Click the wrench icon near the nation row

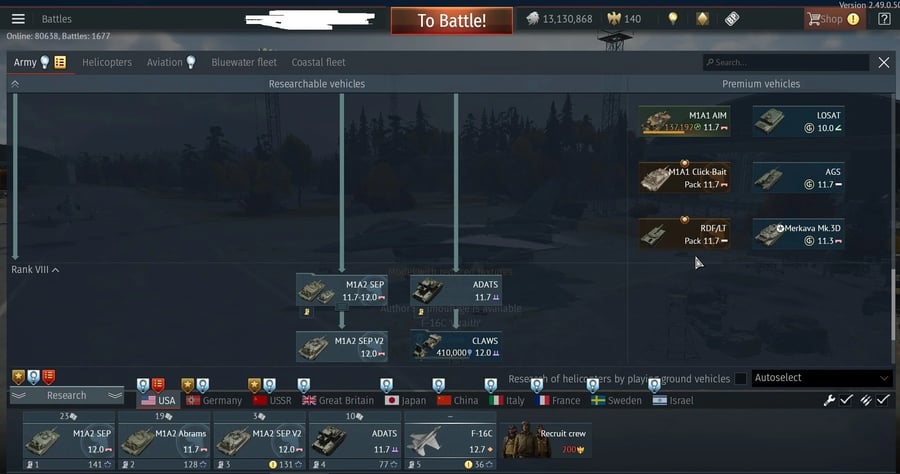[829, 400]
